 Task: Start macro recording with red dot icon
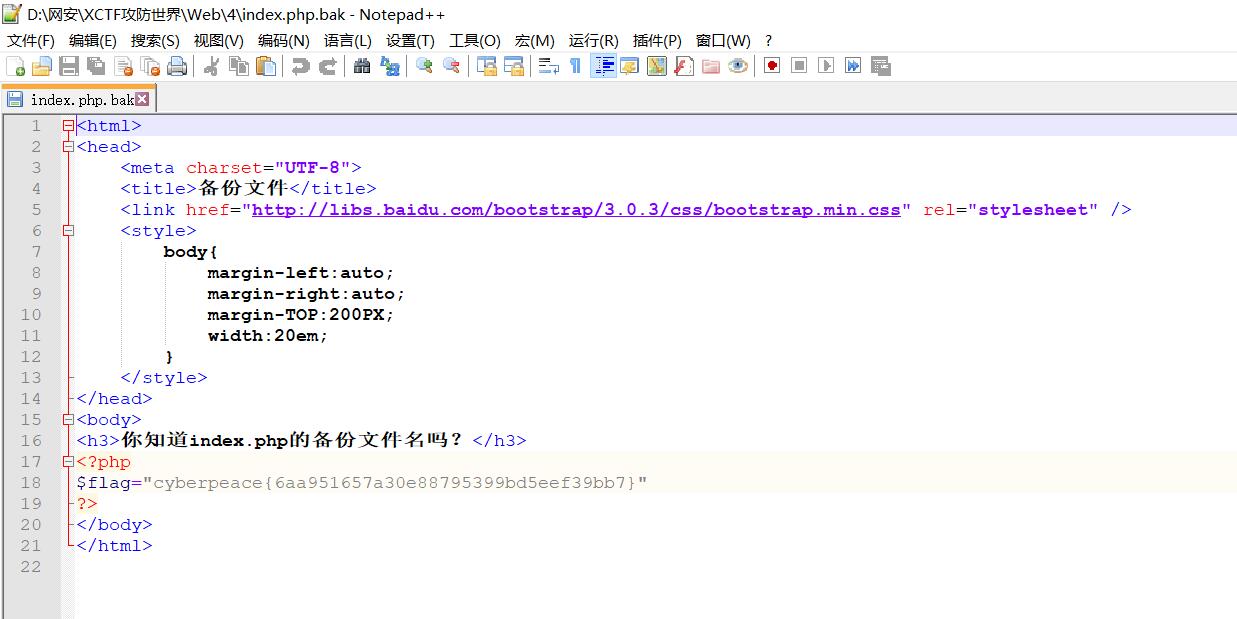click(772, 66)
